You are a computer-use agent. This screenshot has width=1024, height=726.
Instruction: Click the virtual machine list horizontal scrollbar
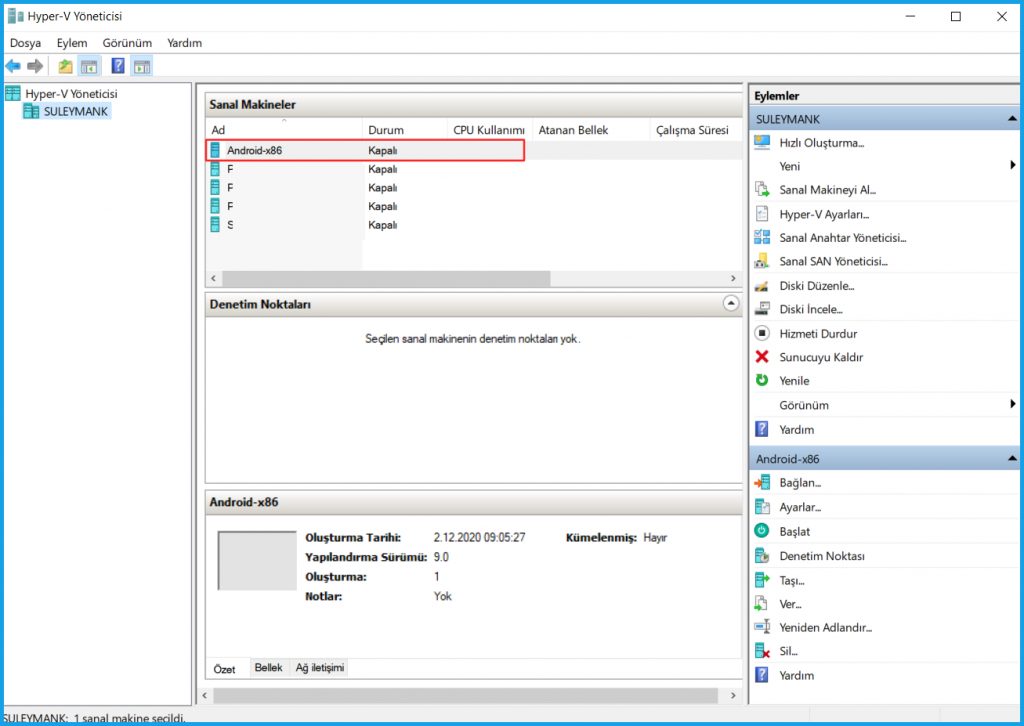386,278
